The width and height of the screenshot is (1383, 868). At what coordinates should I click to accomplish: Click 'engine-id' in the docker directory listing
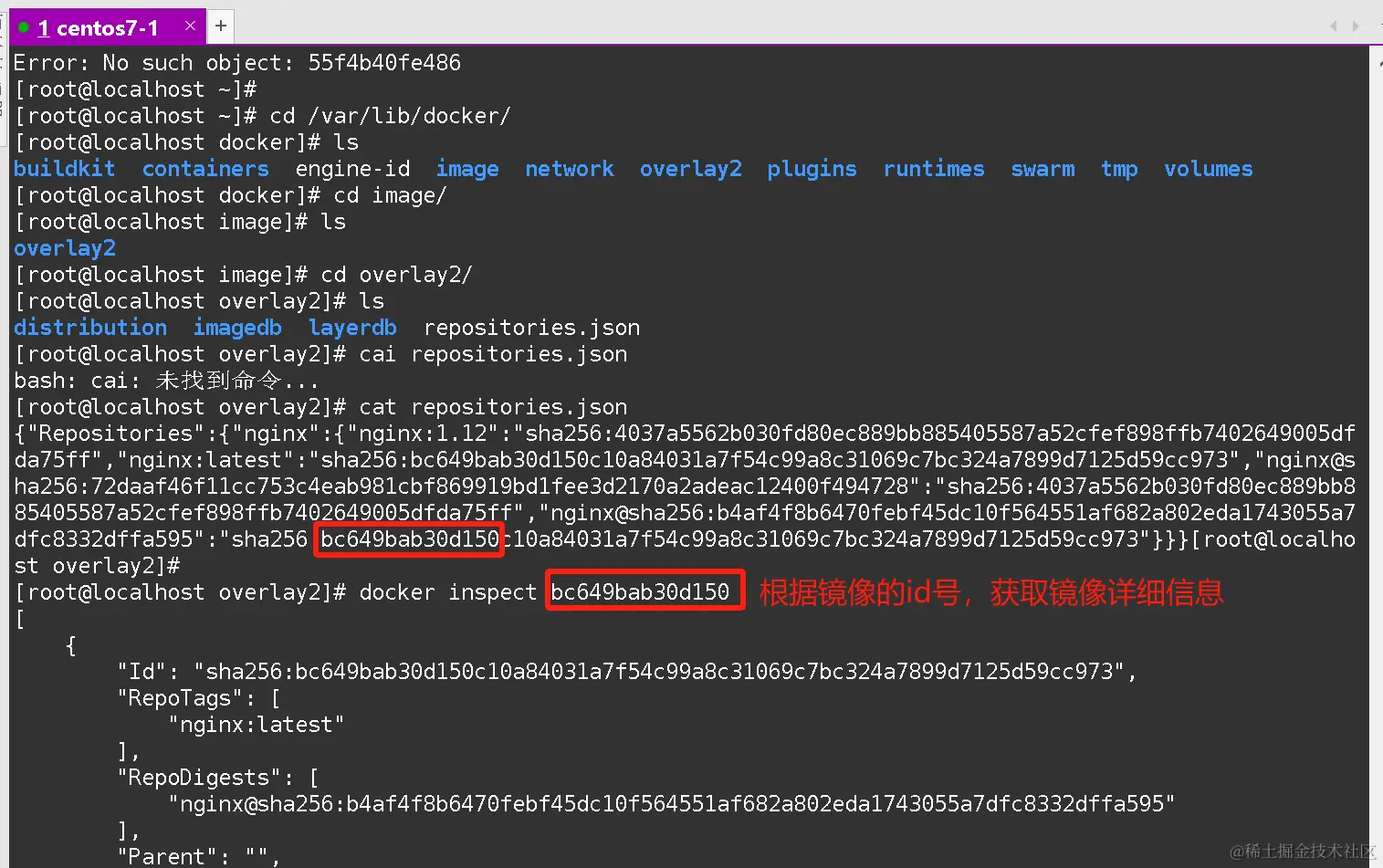352,169
